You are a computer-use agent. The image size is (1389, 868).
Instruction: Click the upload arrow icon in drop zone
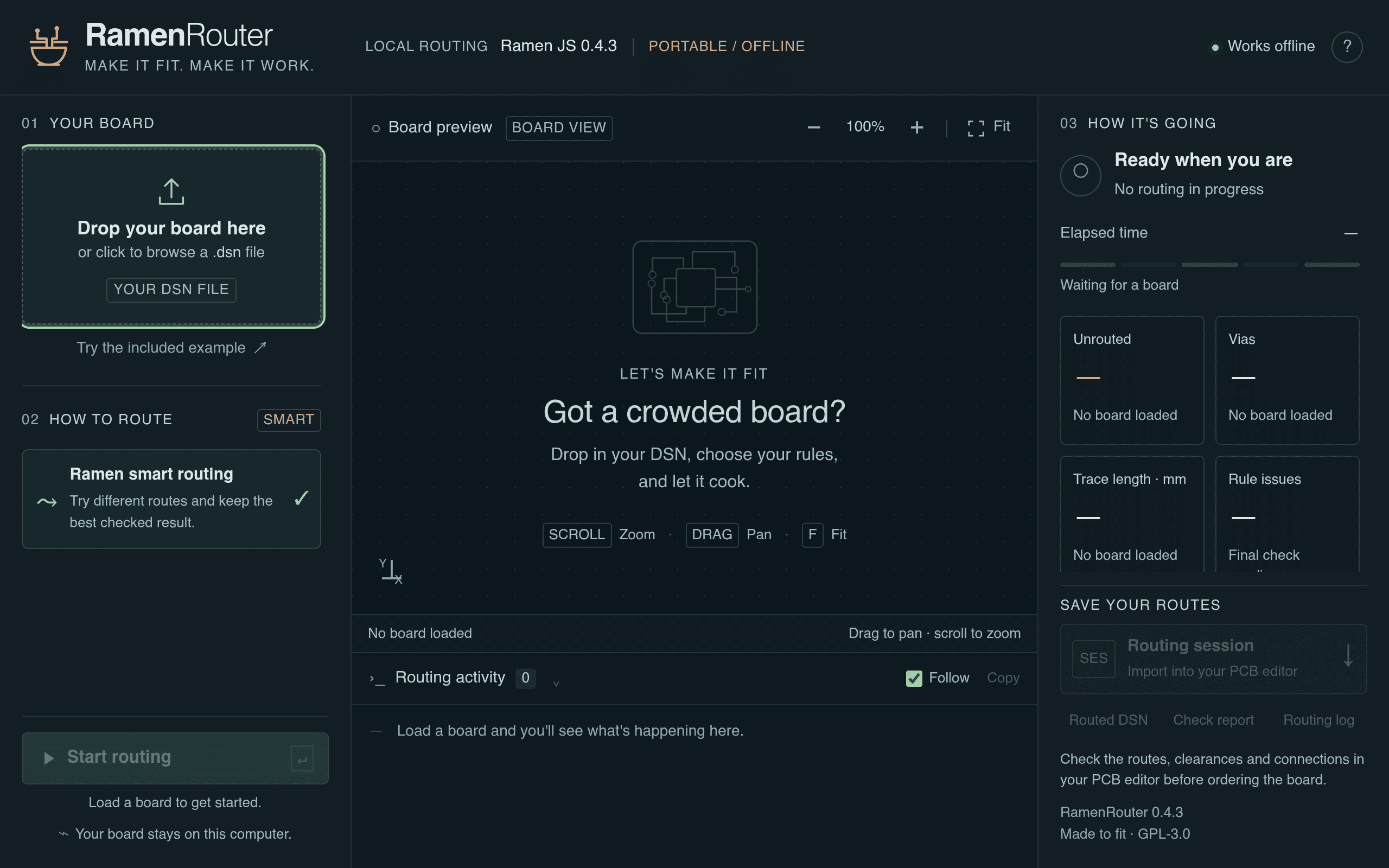[171, 192]
